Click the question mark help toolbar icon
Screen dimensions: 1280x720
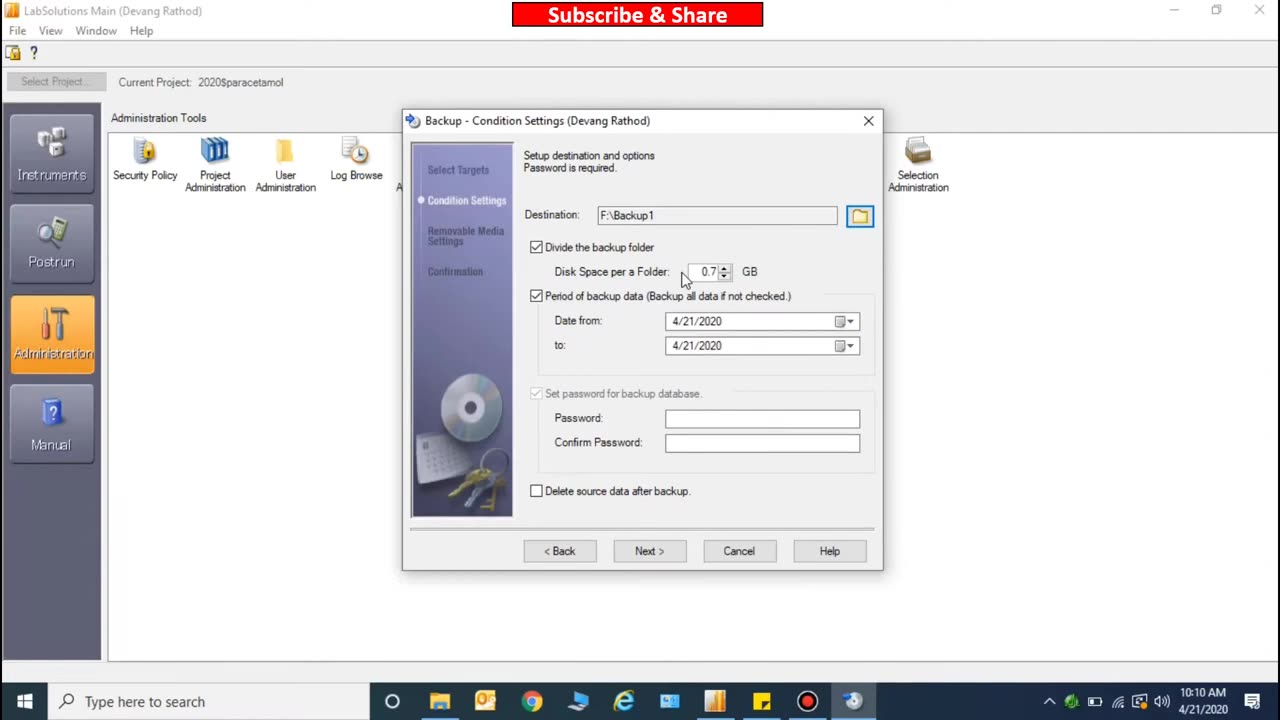click(x=34, y=53)
